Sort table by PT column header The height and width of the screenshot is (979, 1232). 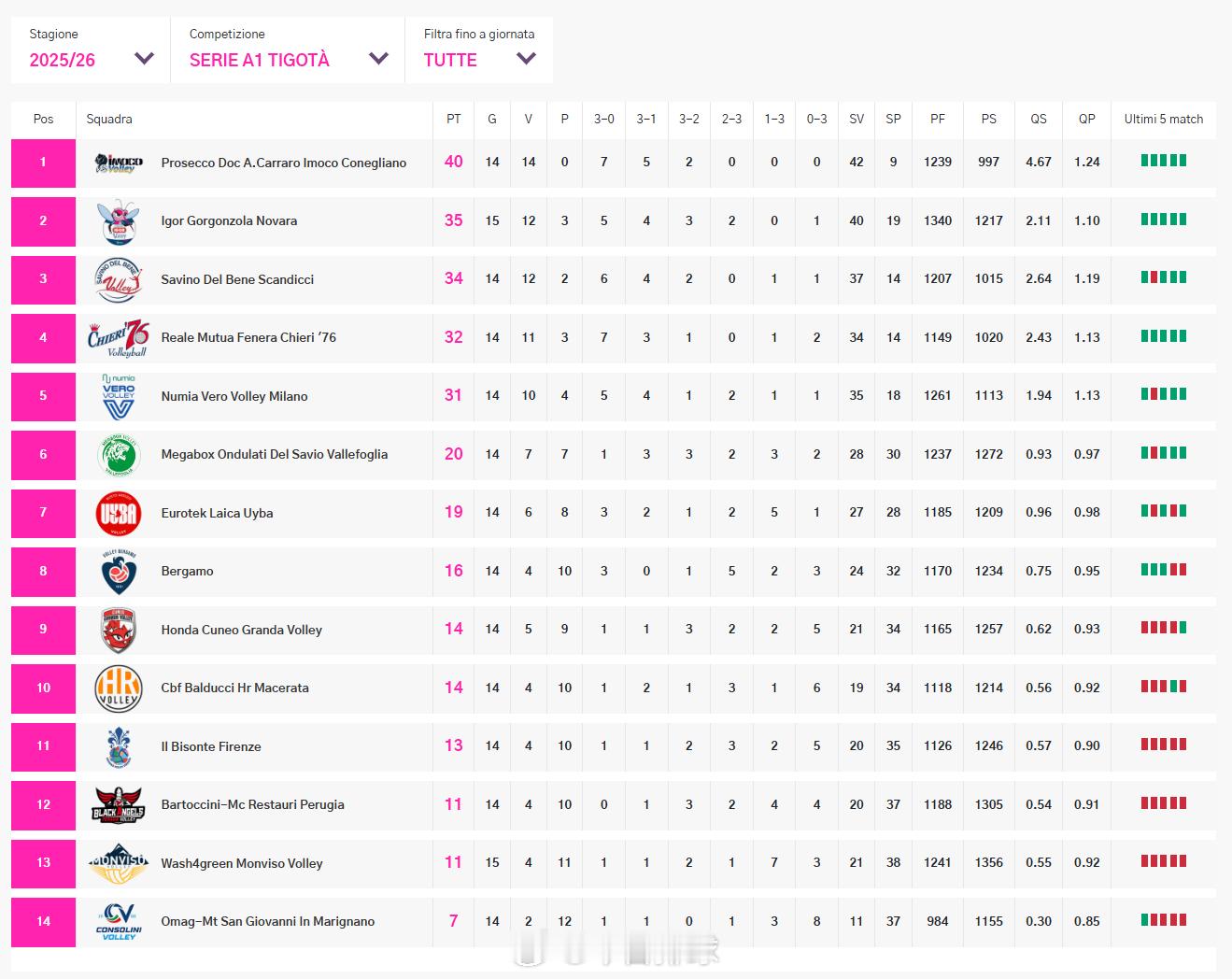453,119
